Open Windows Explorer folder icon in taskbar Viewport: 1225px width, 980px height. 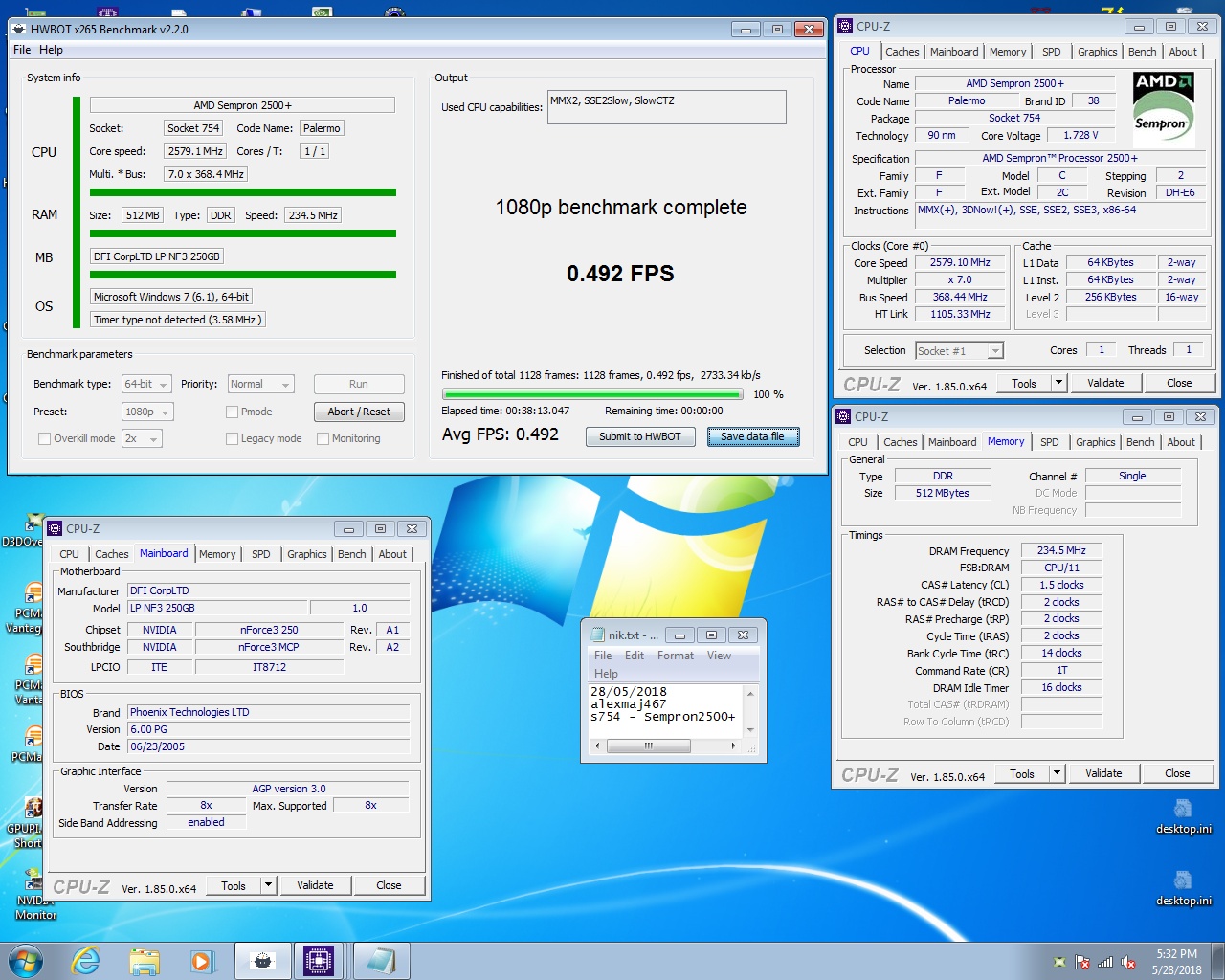click(x=144, y=961)
